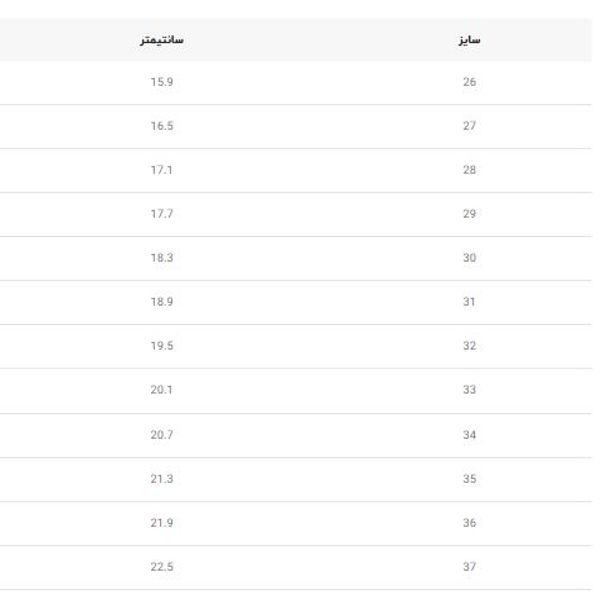This screenshot has width=600, height=600.
Task: Click size 34 cell
Action: [x=470, y=435]
